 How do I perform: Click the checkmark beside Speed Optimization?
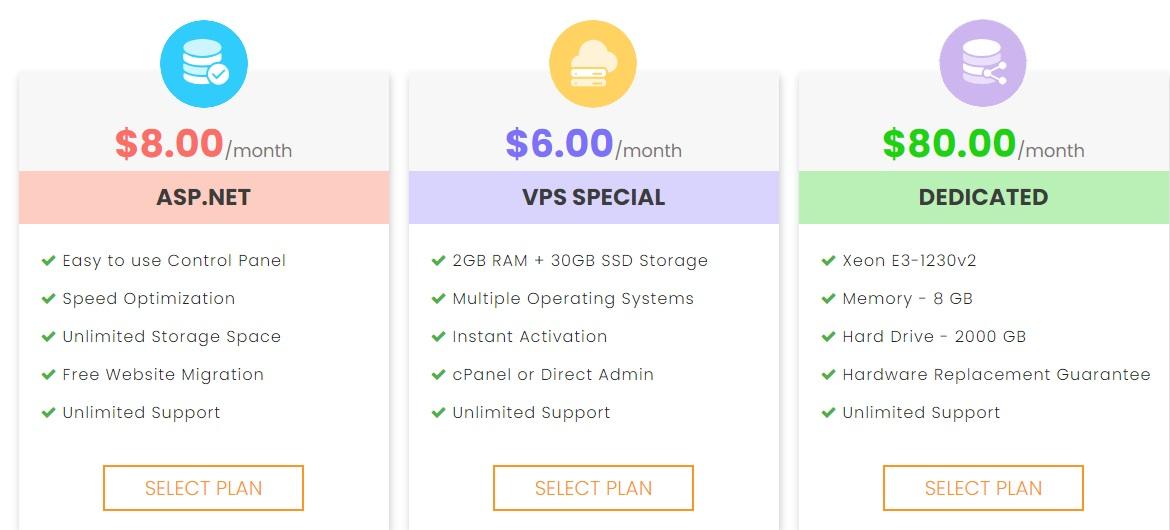48,299
